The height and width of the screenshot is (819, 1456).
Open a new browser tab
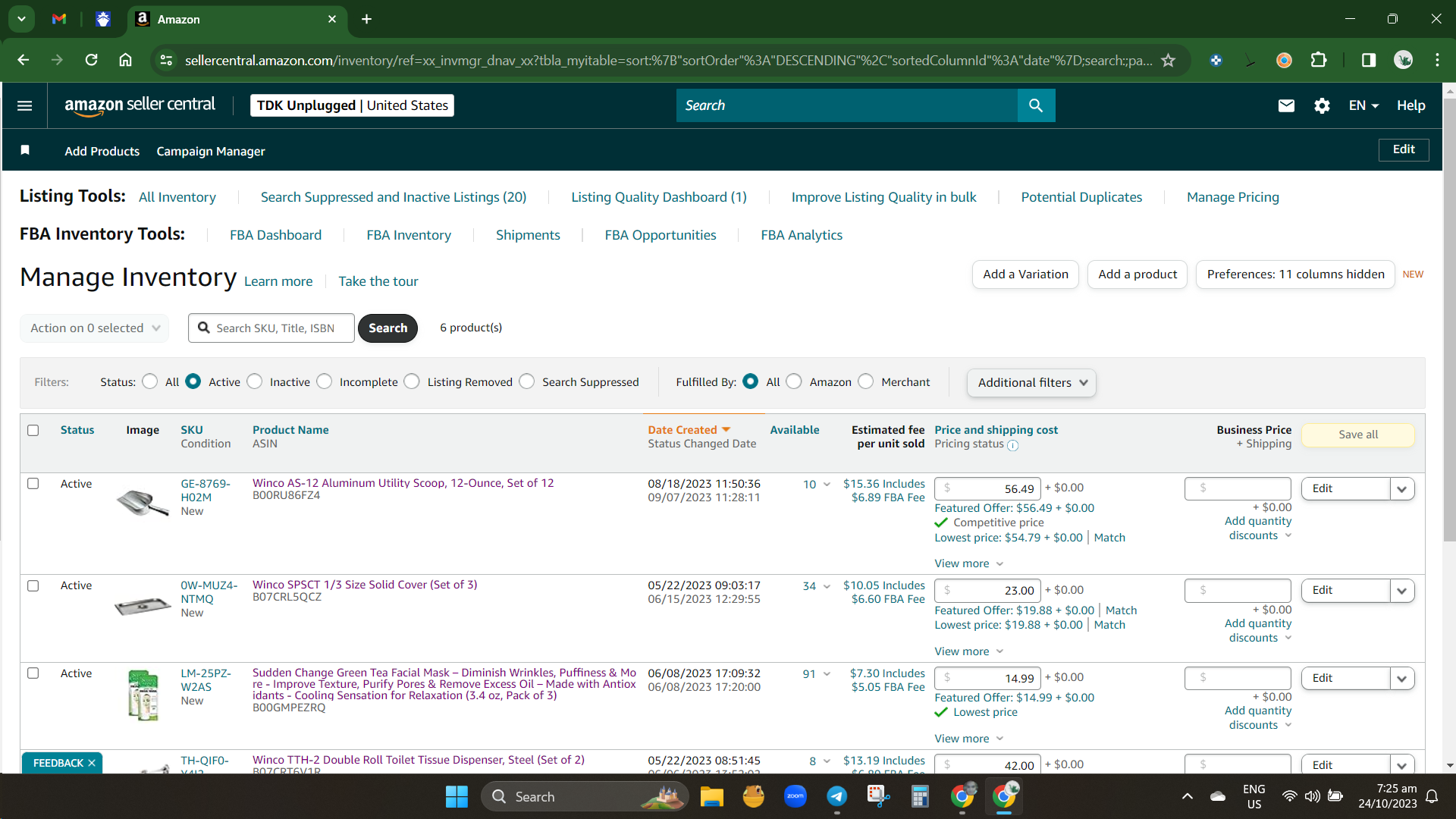click(367, 19)
